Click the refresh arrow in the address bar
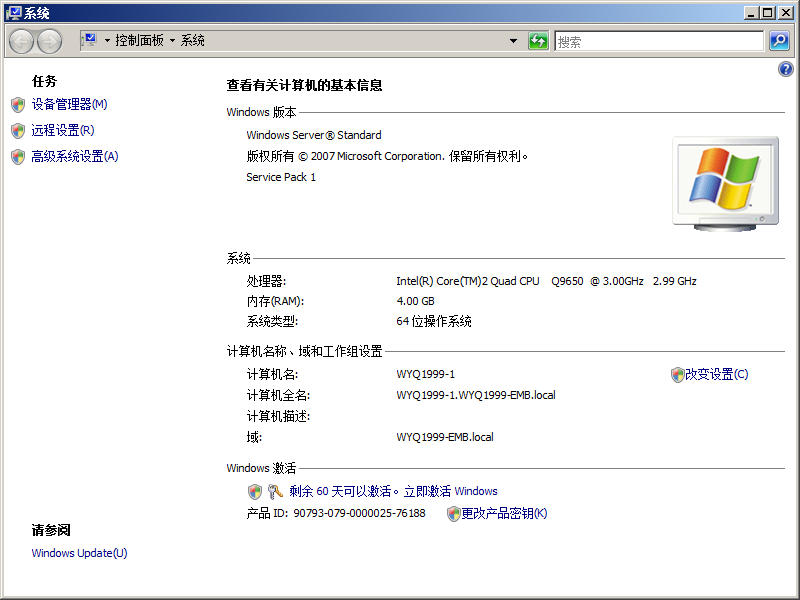The height and width of the screenshot is (600, 800). pyautogui.click(x=538, y=40)
